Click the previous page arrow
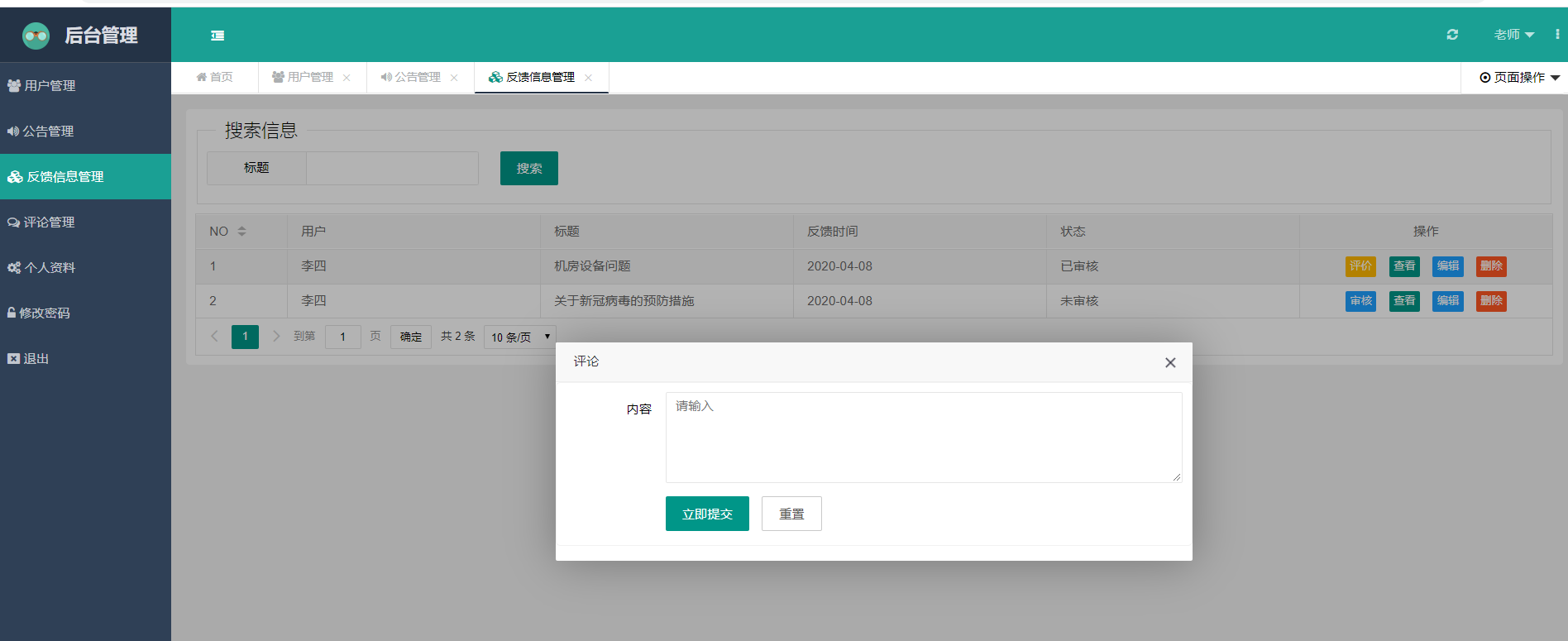Screen dimensions: 1568x641 click(214, 337)
